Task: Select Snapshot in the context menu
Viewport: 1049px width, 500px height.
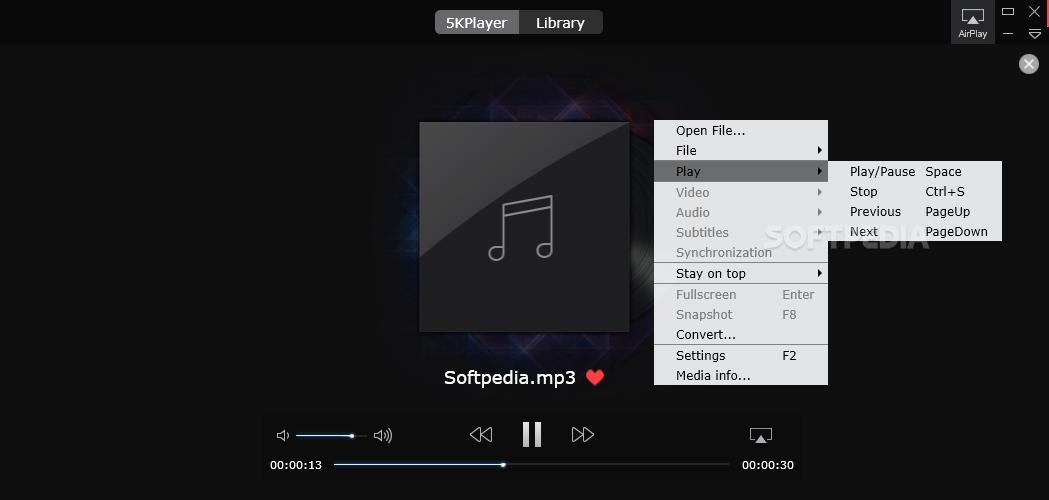Action: 741,315
